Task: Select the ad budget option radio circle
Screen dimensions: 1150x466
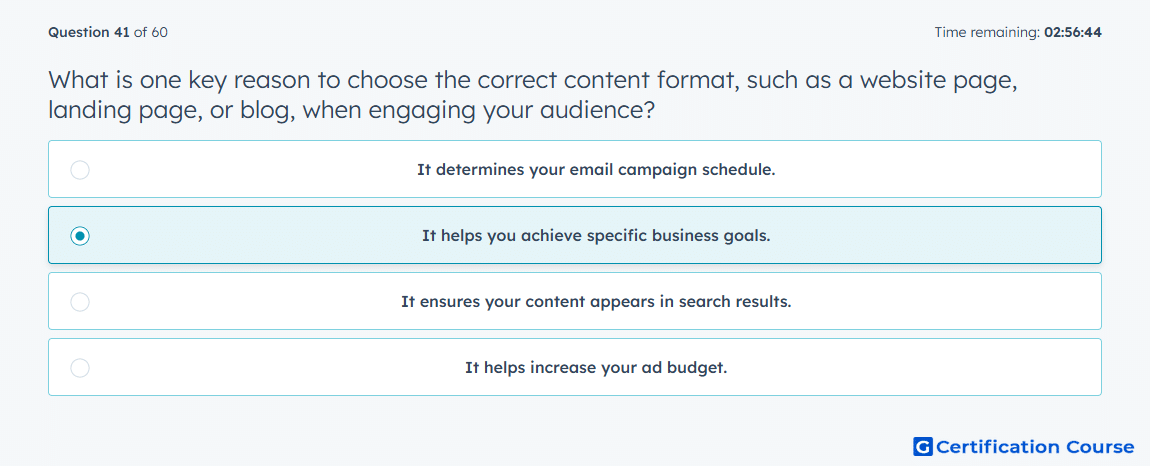Action: [x=80, y=368]
